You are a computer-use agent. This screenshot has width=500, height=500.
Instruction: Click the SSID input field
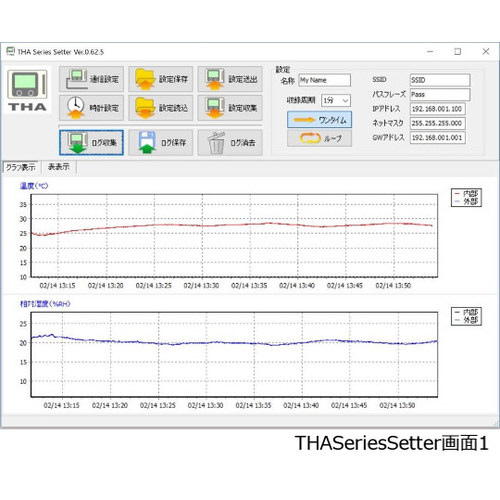click(x=440, y=80)
